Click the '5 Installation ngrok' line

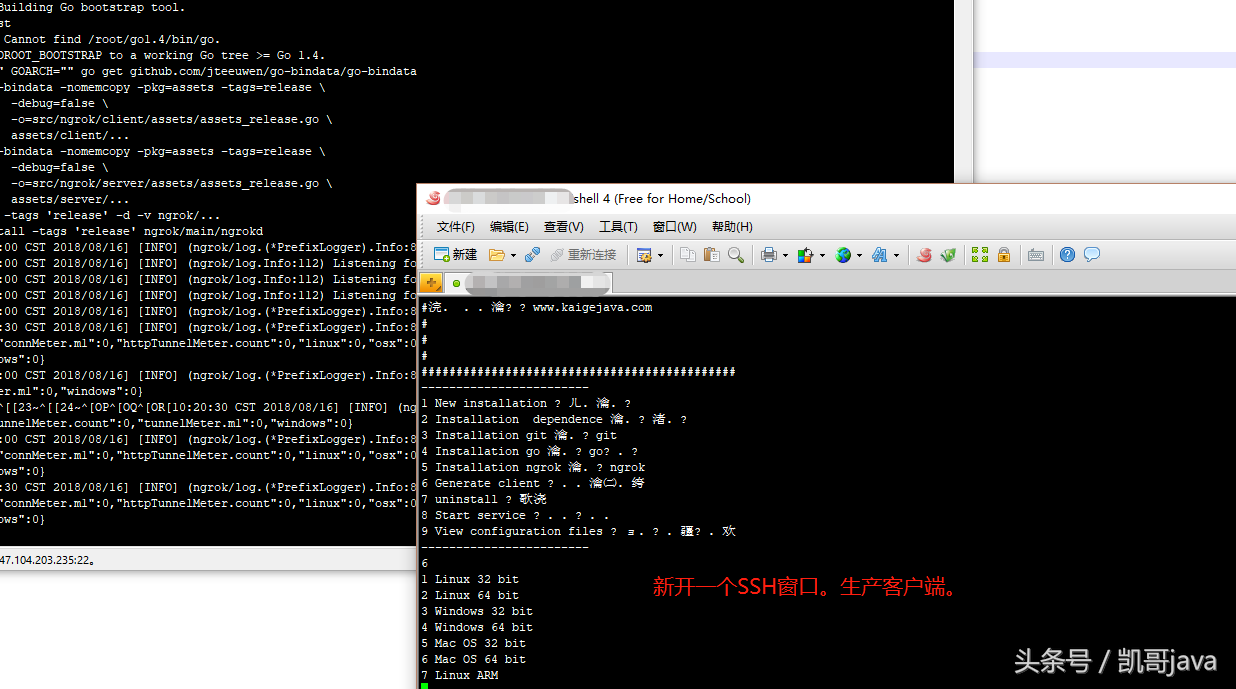(x=533, y=468)
